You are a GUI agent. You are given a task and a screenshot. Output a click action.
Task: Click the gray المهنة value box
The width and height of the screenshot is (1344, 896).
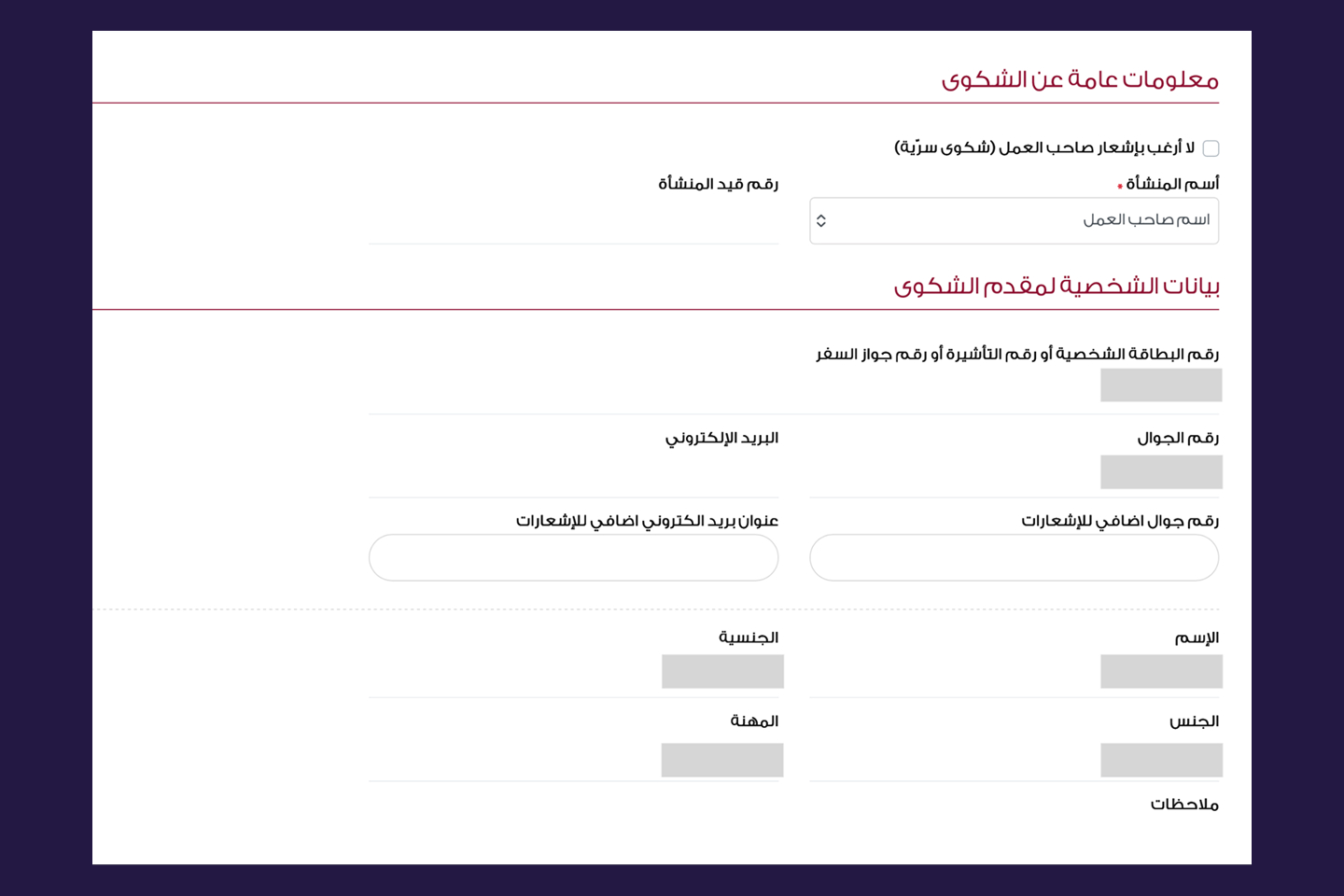722,761
